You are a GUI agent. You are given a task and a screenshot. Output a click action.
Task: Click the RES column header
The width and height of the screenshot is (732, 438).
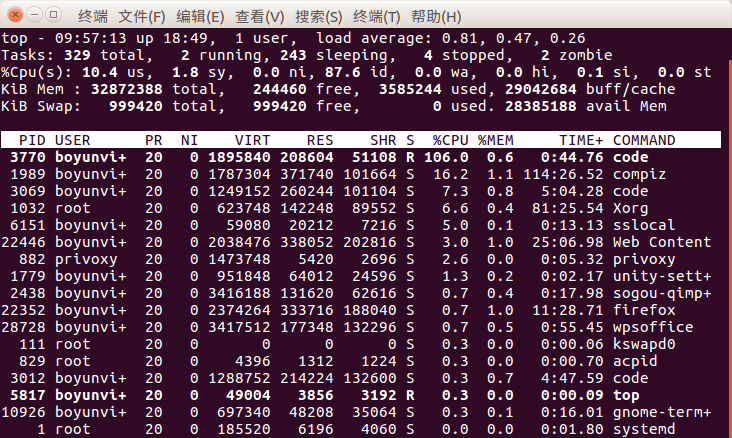320,140
